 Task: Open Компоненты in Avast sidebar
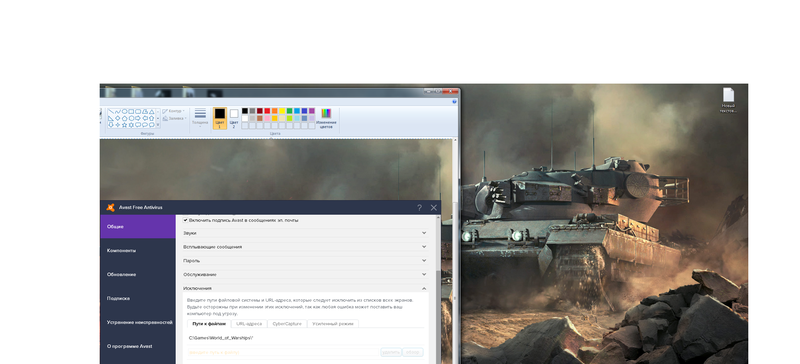tap(121, 251)
